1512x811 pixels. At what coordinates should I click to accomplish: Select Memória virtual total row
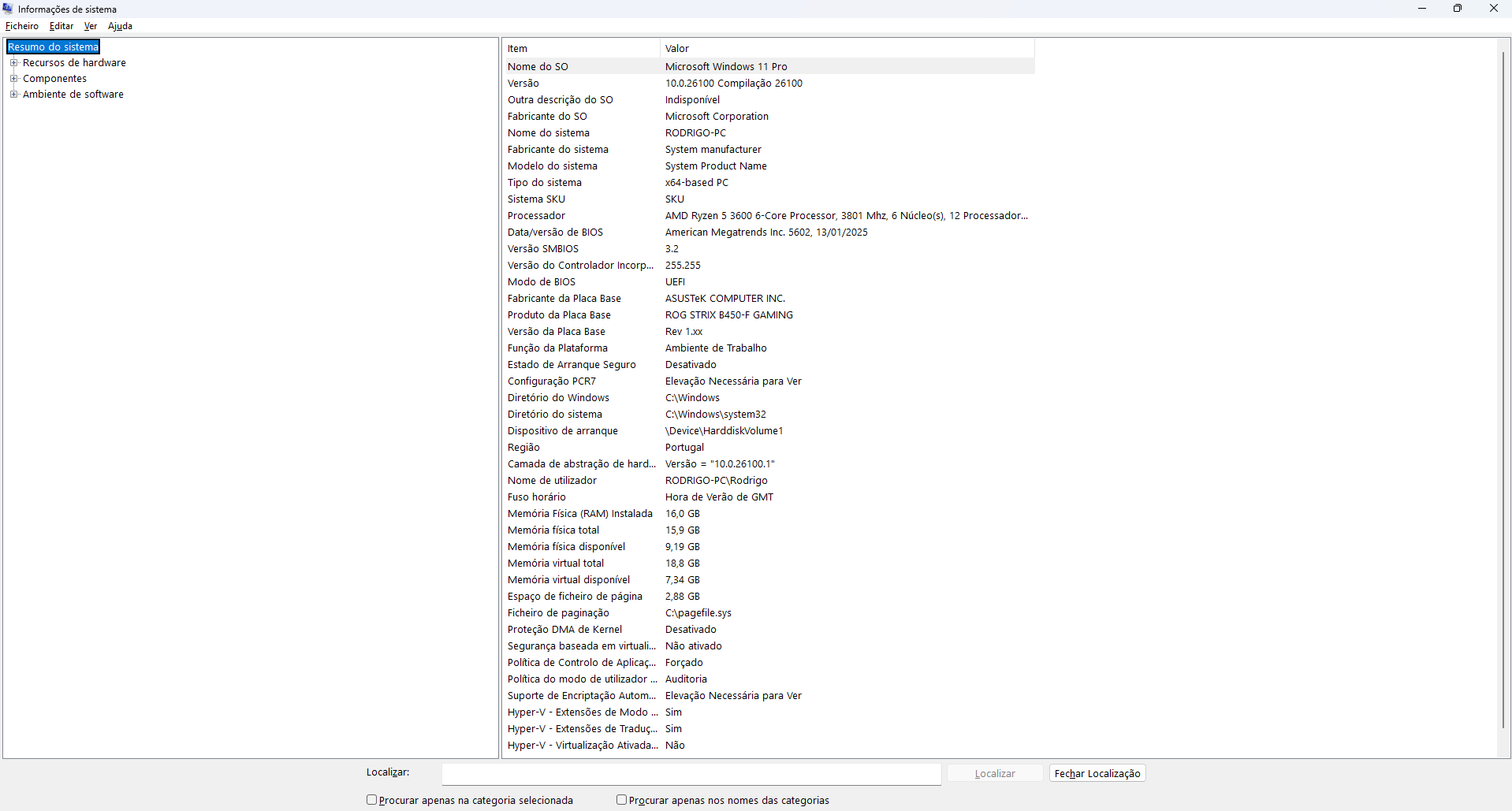[769, 564]
